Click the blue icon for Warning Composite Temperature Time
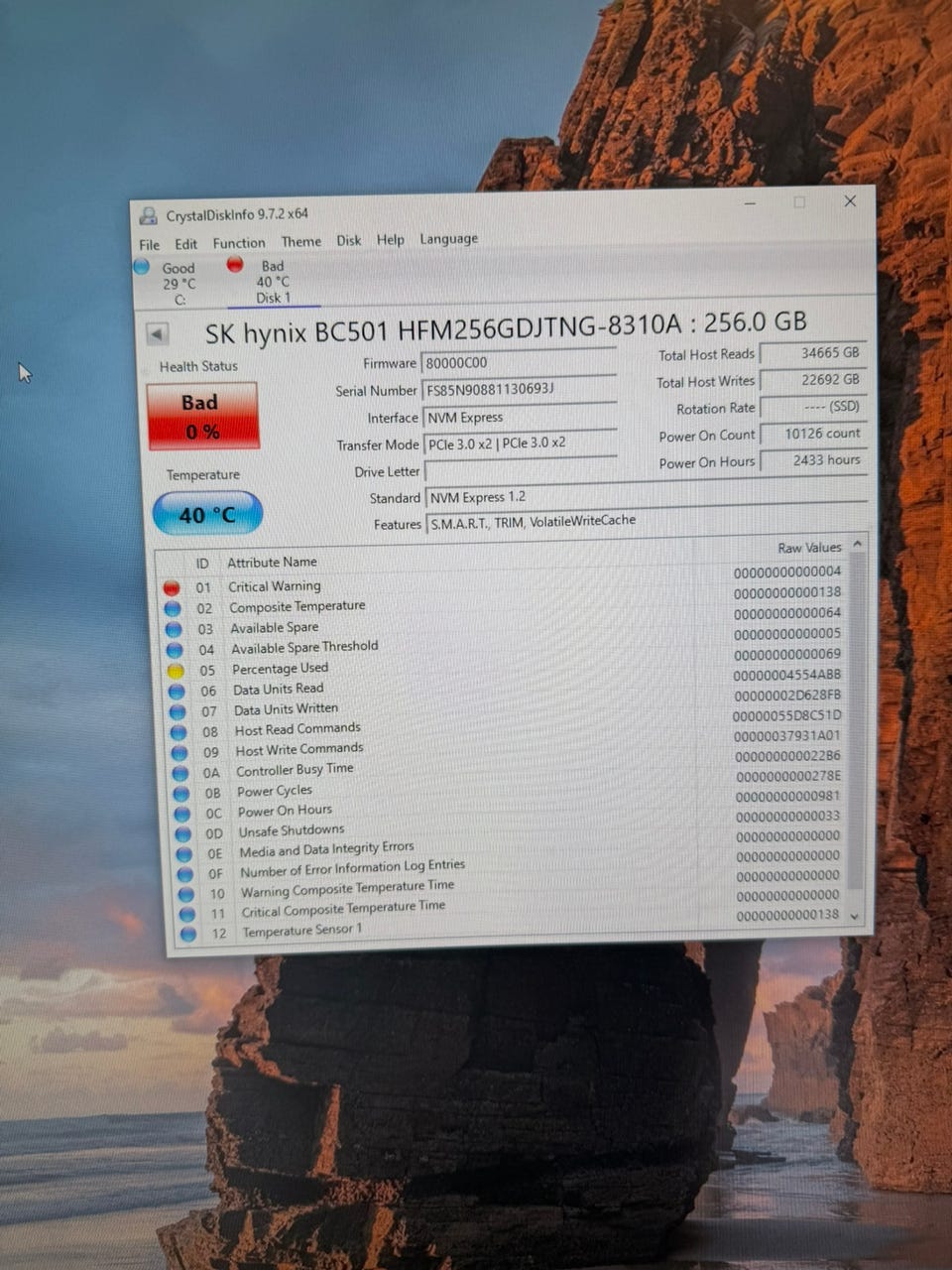 (186, 895)
